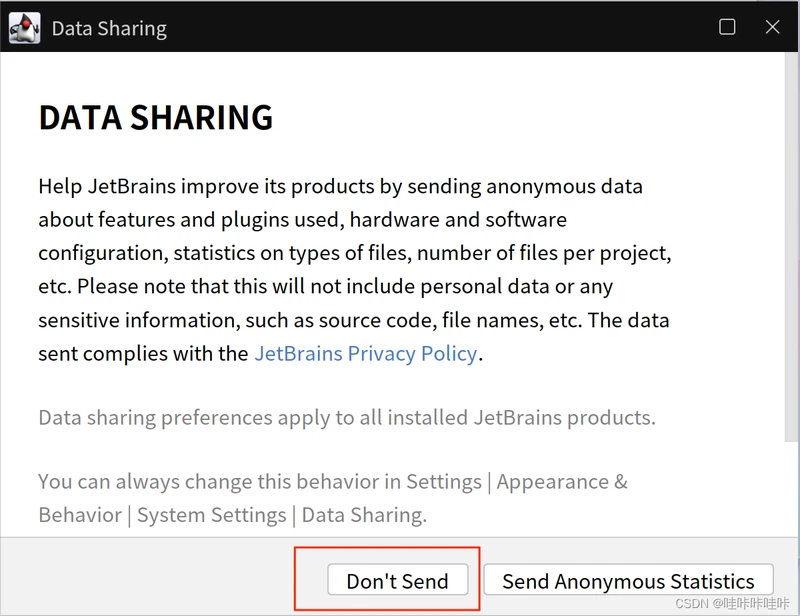Click the word Settings in the hint path
Viewport: 800px width, 616px height.
pyautogui.click(x=443, y=481)
